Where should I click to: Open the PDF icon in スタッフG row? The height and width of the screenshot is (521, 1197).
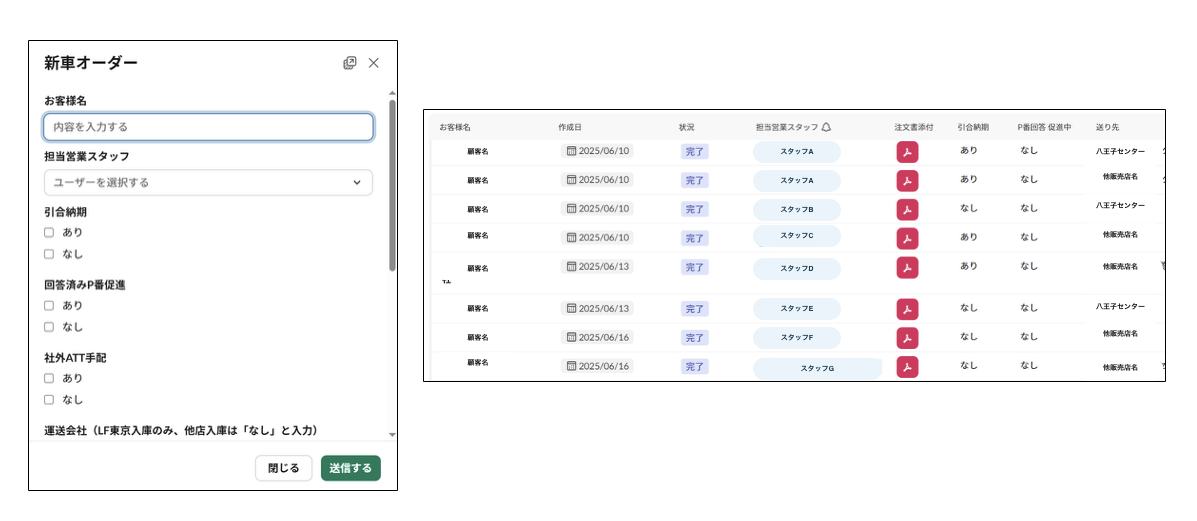907,367
